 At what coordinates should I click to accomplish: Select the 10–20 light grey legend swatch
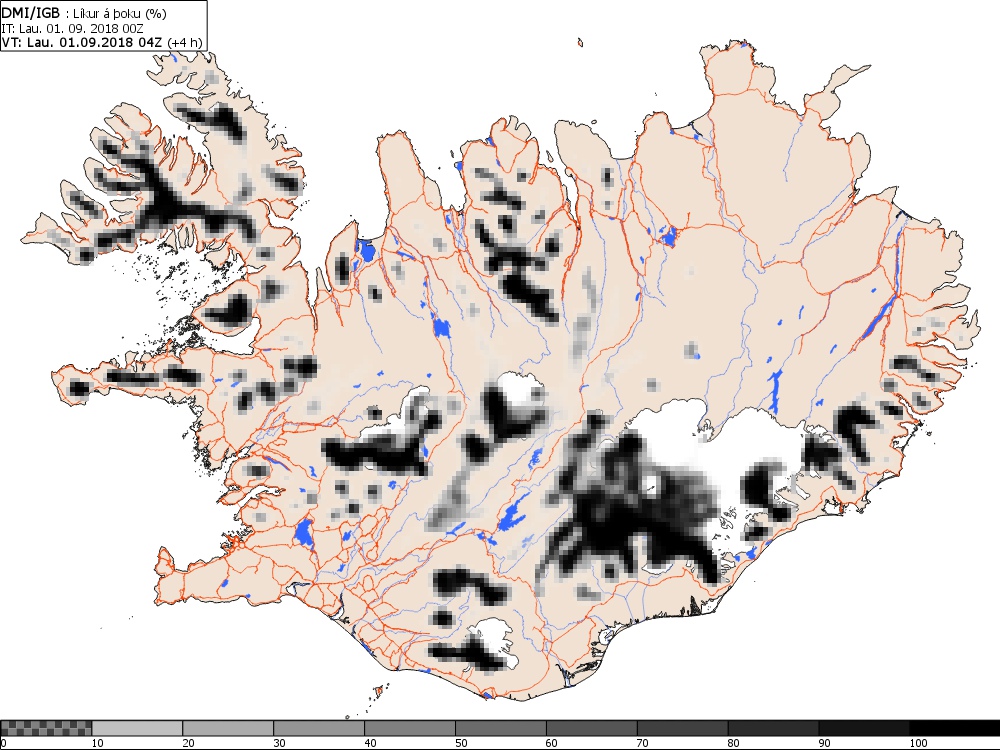[x=137, y=728]
